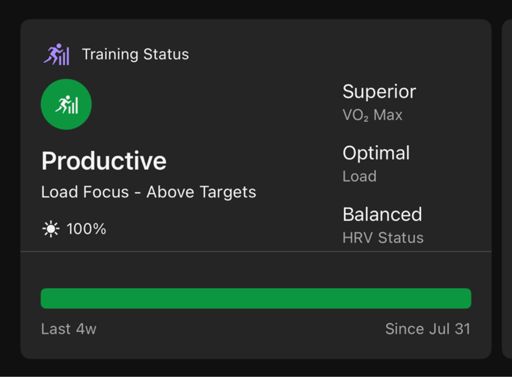Click the purple Training Status runner icon

pyautogui.click(x=56, y=54)
